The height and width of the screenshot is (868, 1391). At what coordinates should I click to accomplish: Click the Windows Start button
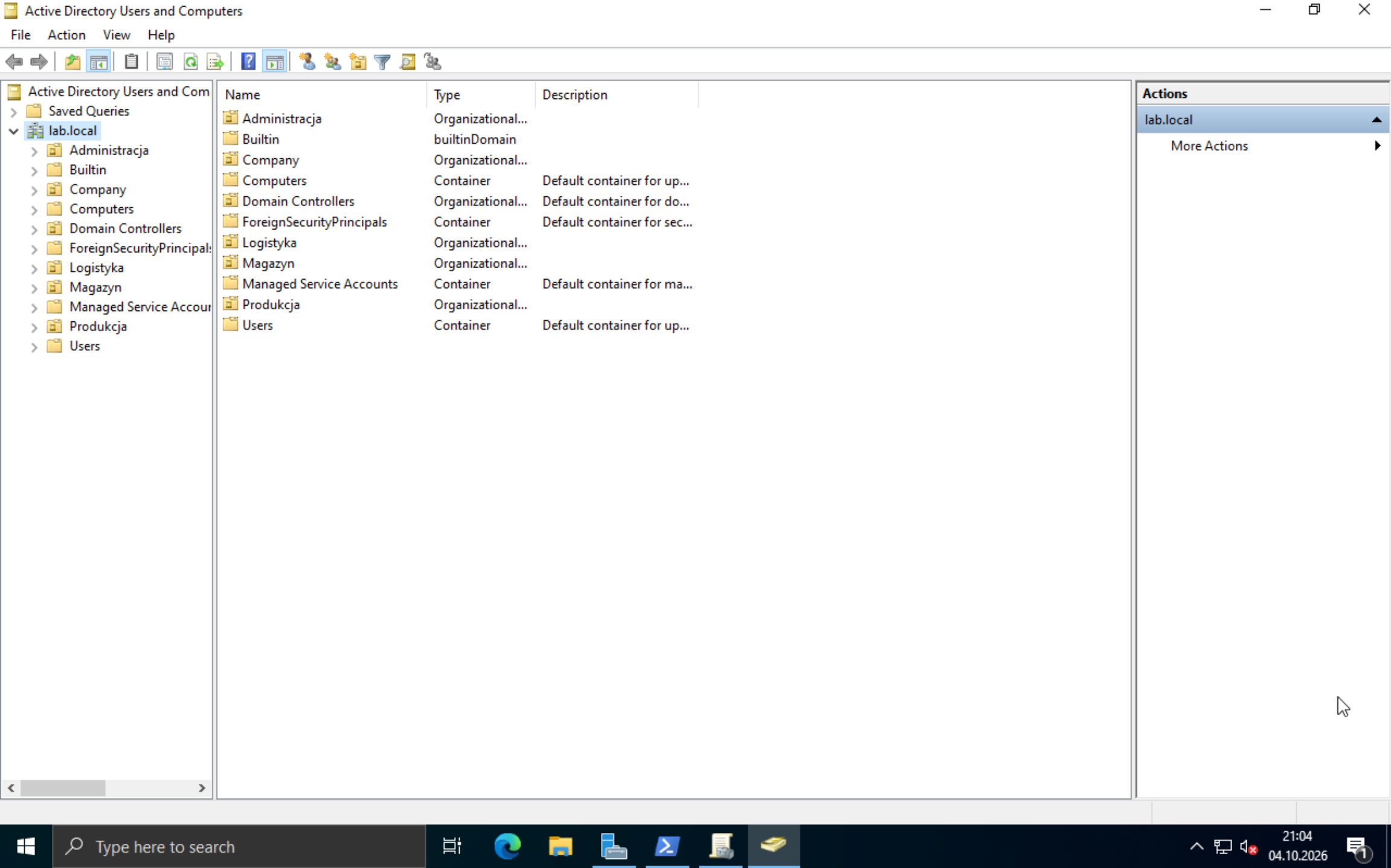tap(26, 846)
